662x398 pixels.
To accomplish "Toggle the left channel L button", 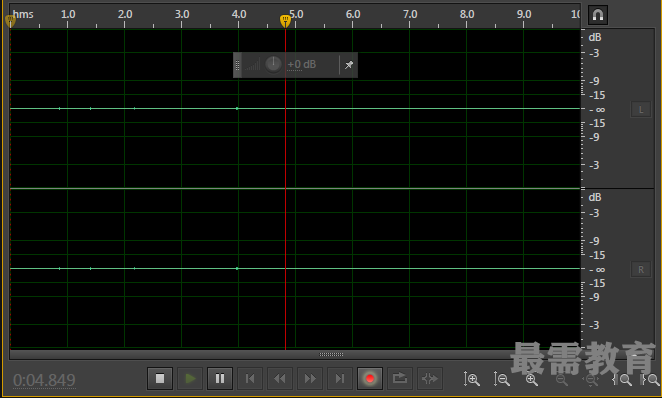I will (640, 110).
